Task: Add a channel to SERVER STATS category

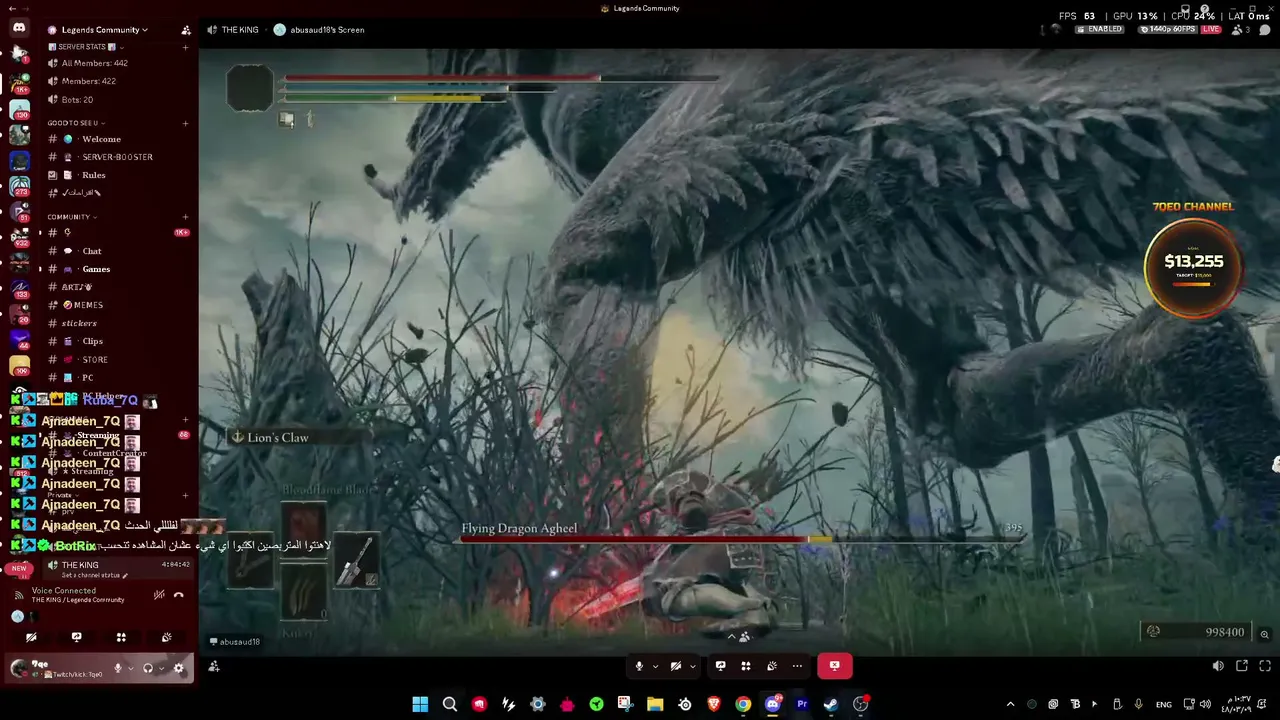Action: pyautogui.click(x=186, y=47)
